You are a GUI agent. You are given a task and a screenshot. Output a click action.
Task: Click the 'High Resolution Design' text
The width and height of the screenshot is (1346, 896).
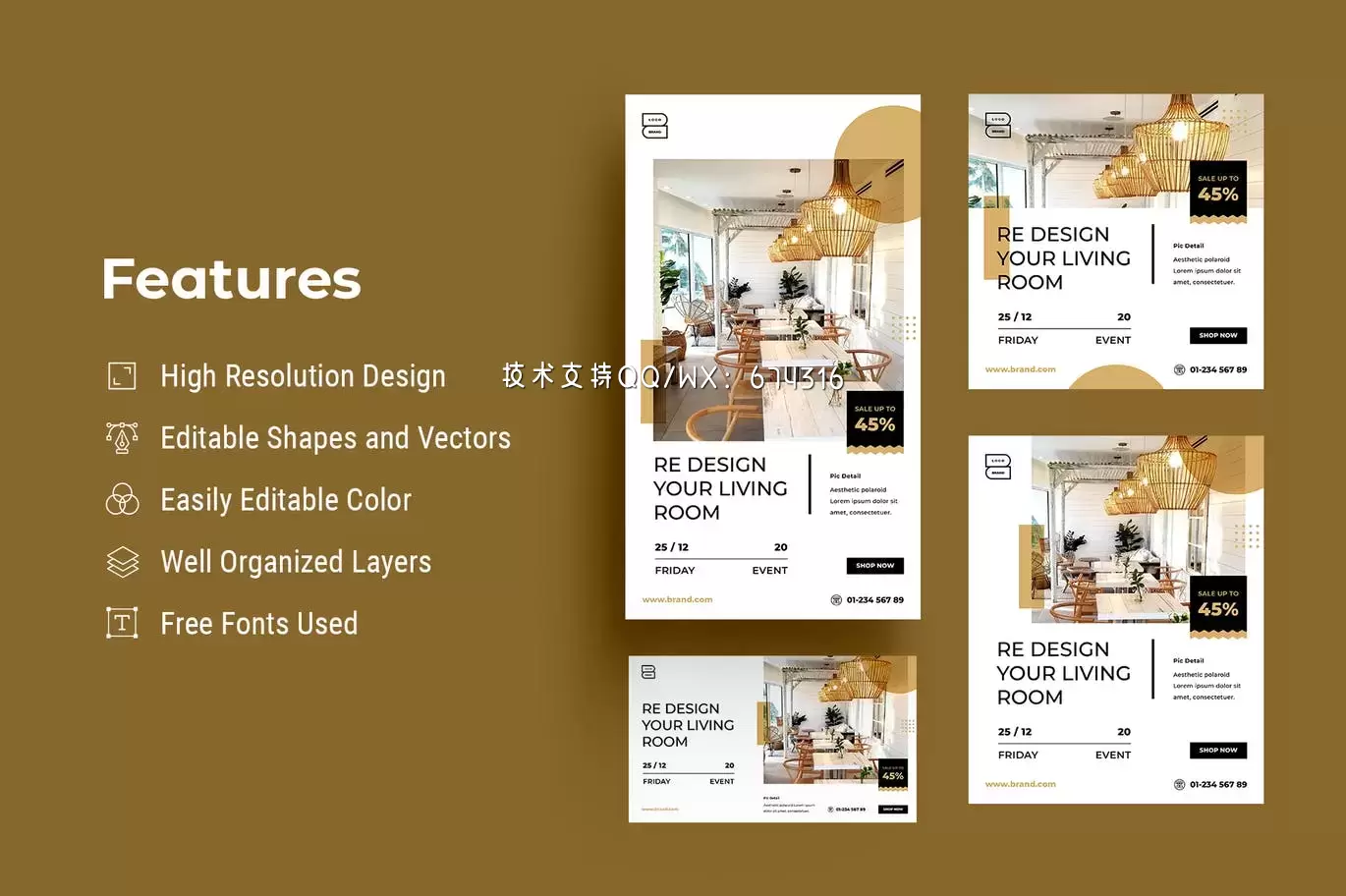(303, 375)
